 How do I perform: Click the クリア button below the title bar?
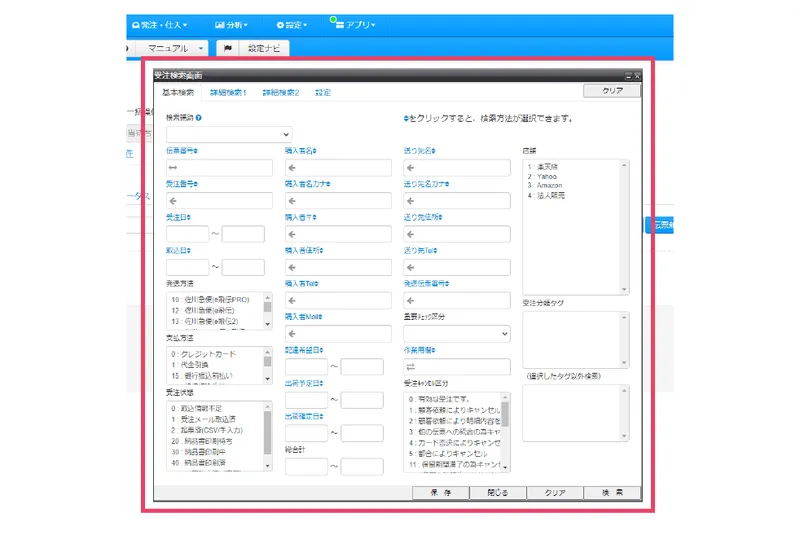[612, 90]
